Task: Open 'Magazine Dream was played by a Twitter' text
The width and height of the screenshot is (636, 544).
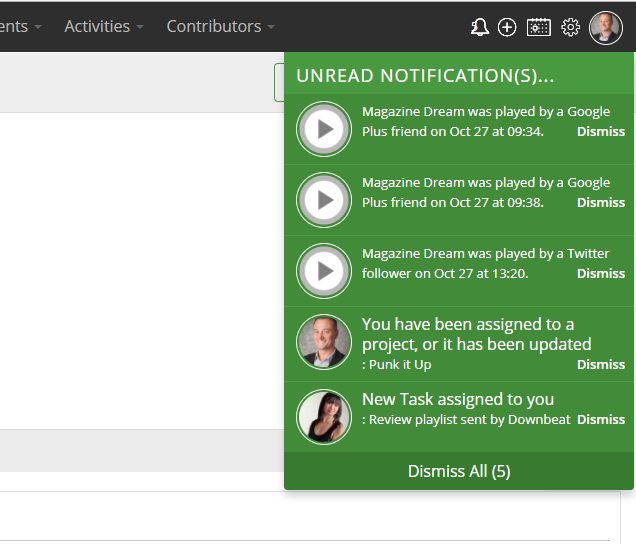Action: (486, 254)
